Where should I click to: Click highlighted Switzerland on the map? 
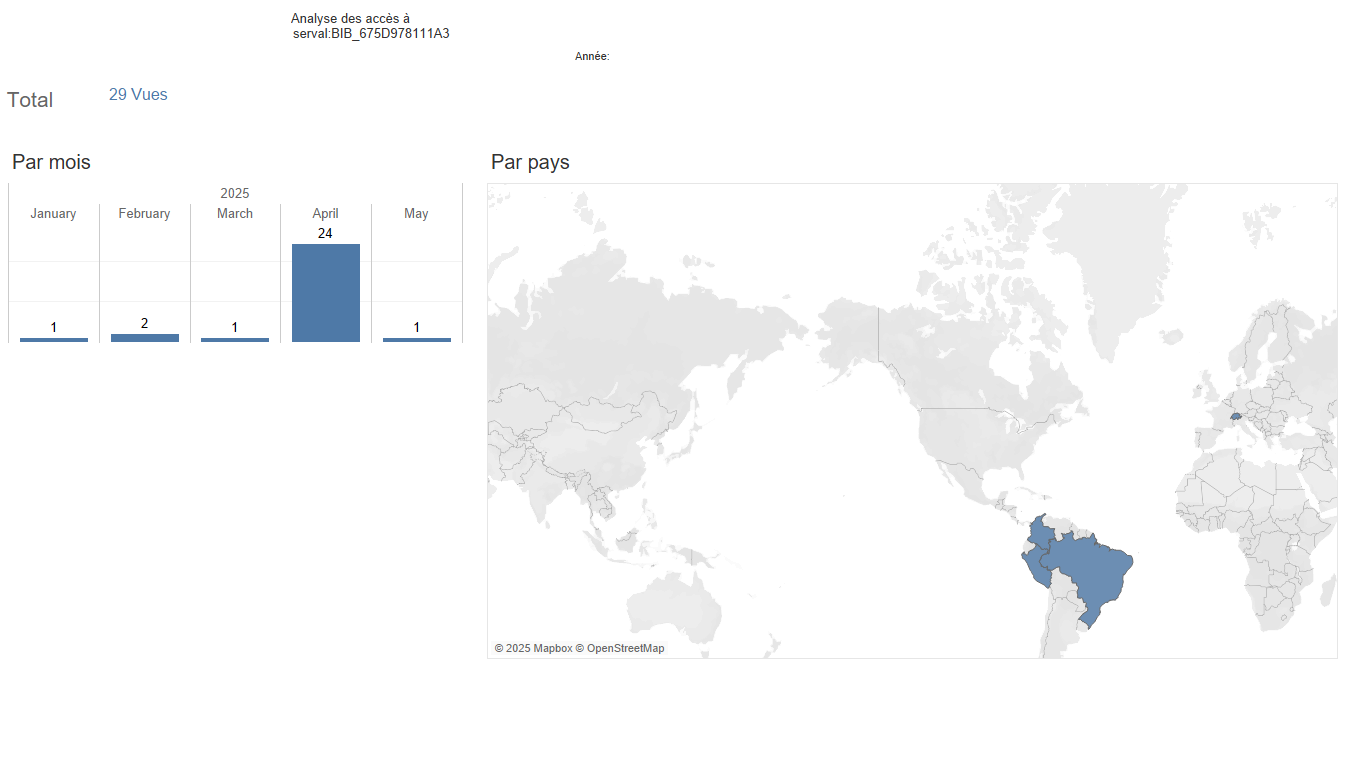tap(1236, 417)
